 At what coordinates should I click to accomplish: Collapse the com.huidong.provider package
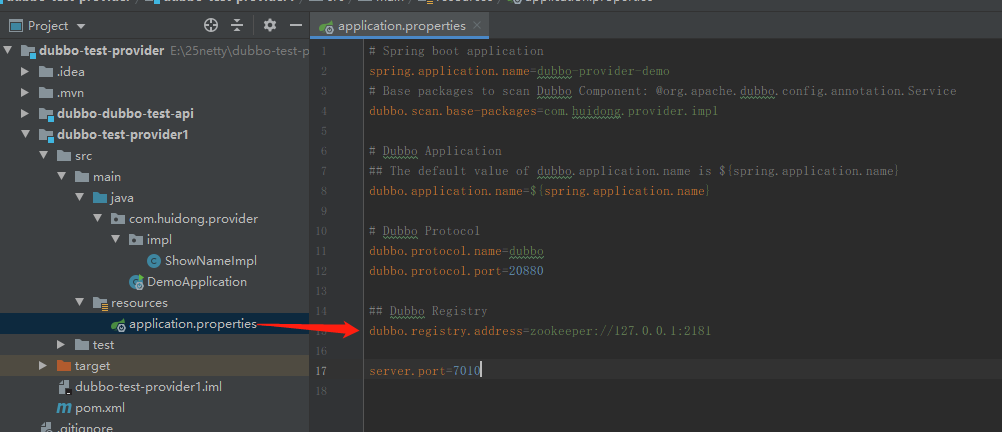click(x=97, y=219)
